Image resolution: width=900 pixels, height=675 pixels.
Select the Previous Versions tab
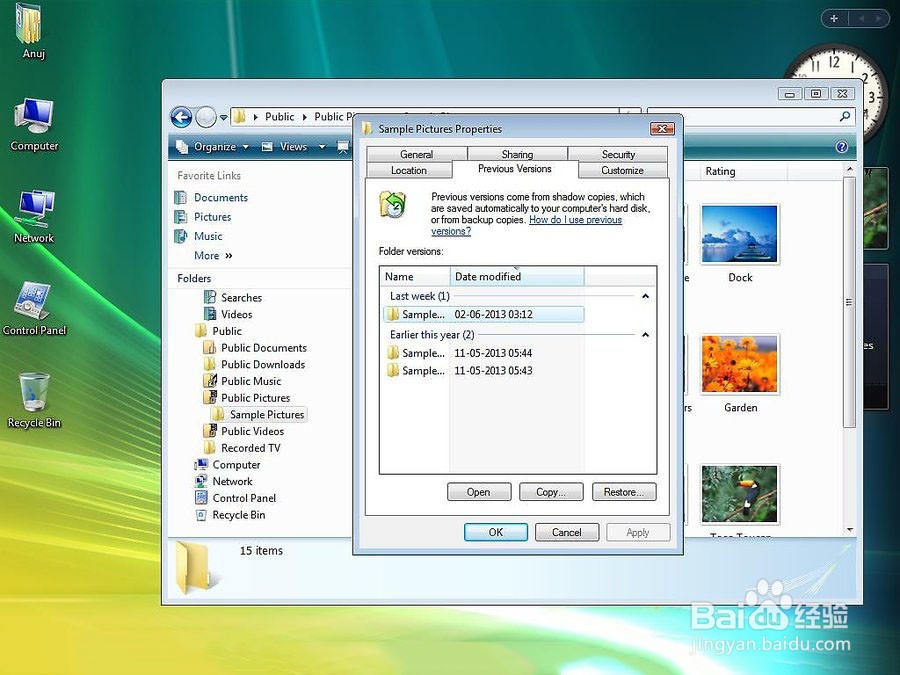(515, 169)
